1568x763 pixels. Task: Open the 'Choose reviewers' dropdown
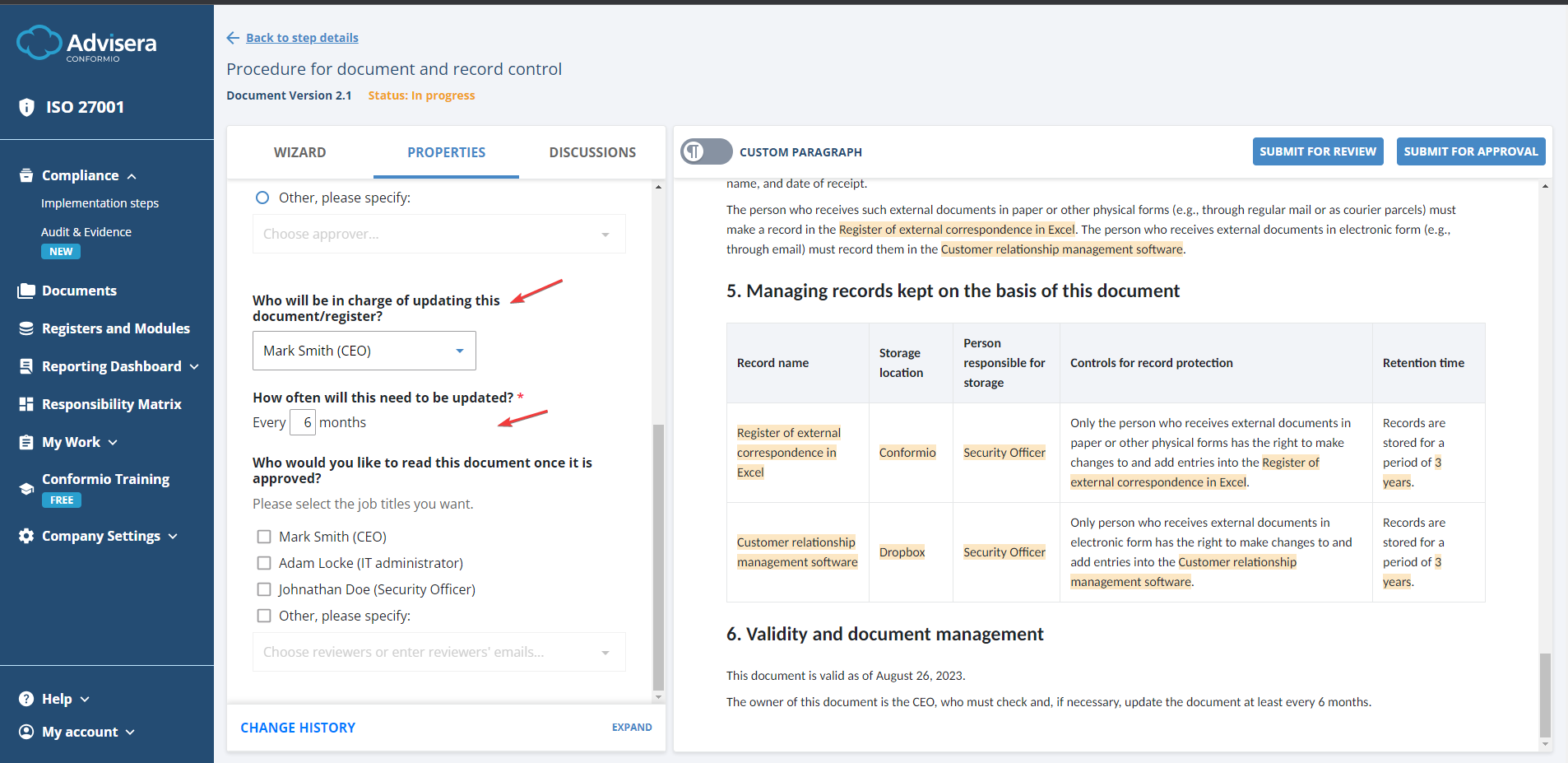click(x=438, y=651)
